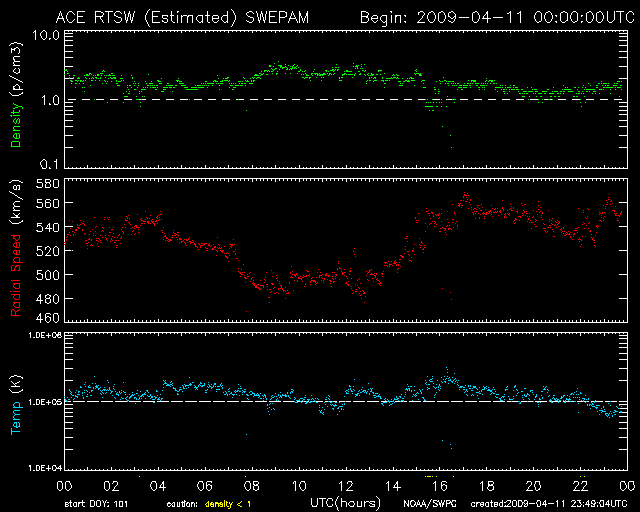Click the 'start DOY: 101' footer text
The width and height of the screenshot is (640, 512).
click(96, 504)
